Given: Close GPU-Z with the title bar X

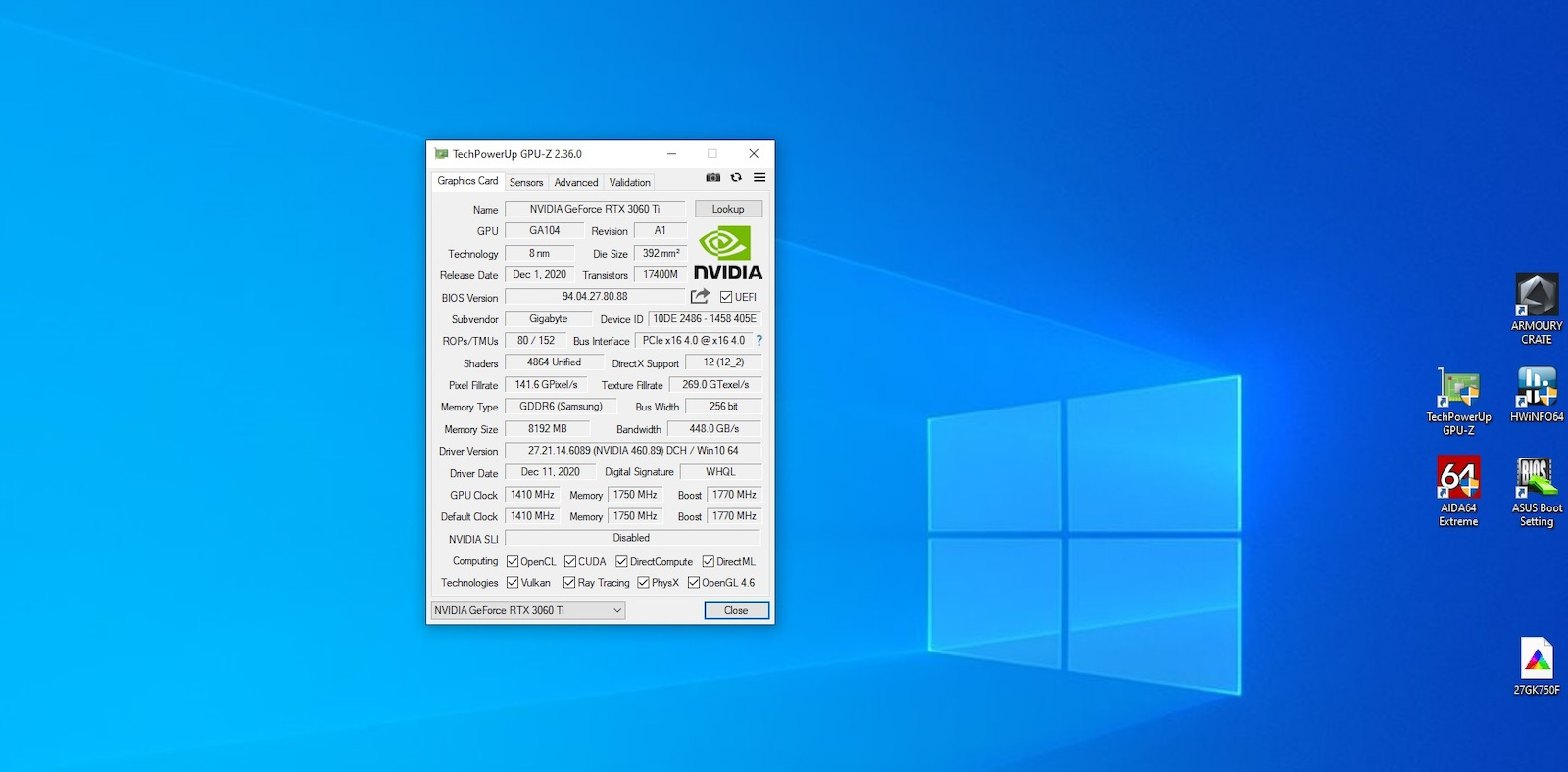Looking at the screenshot, I should pos(754,154).
